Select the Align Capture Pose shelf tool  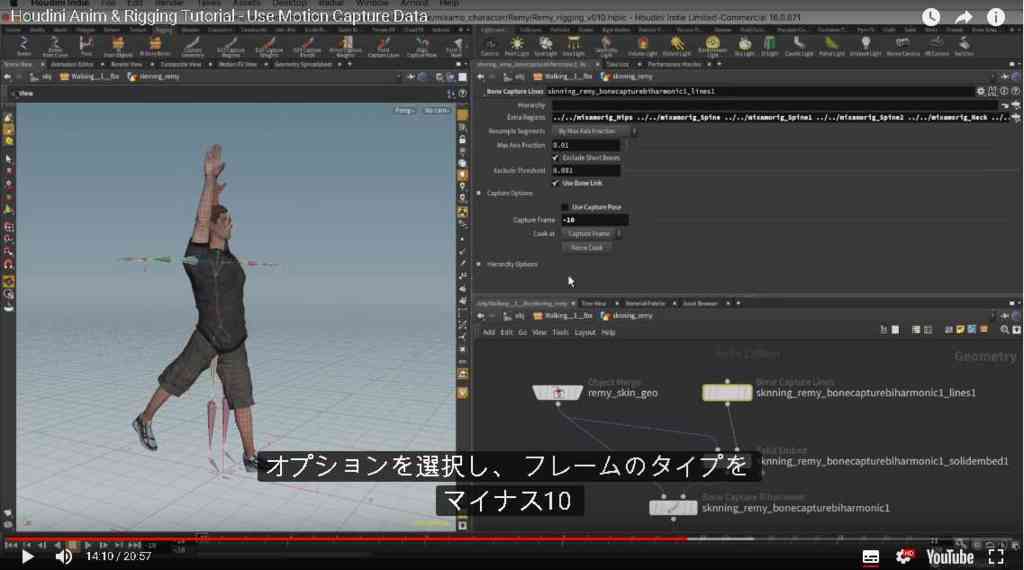coord(422,46)
